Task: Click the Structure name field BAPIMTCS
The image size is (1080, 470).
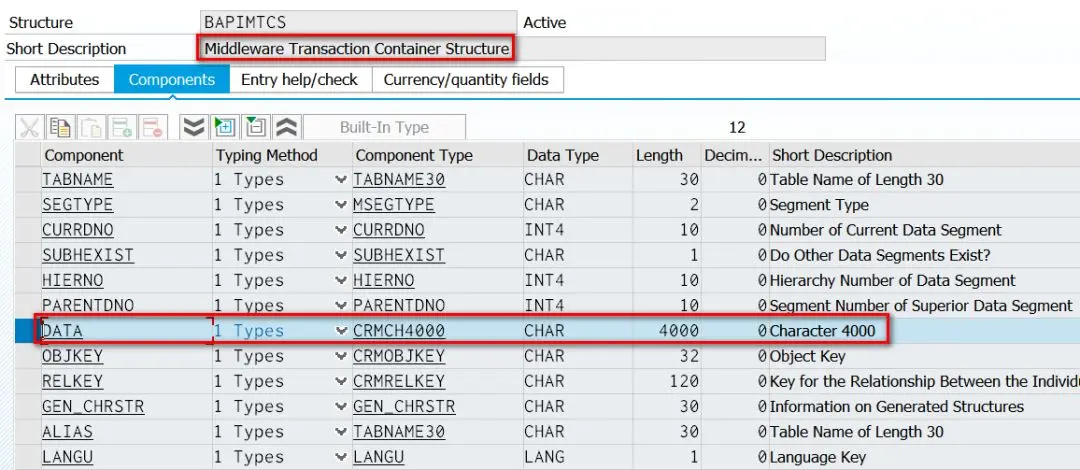Action: [x=358, y=22]
